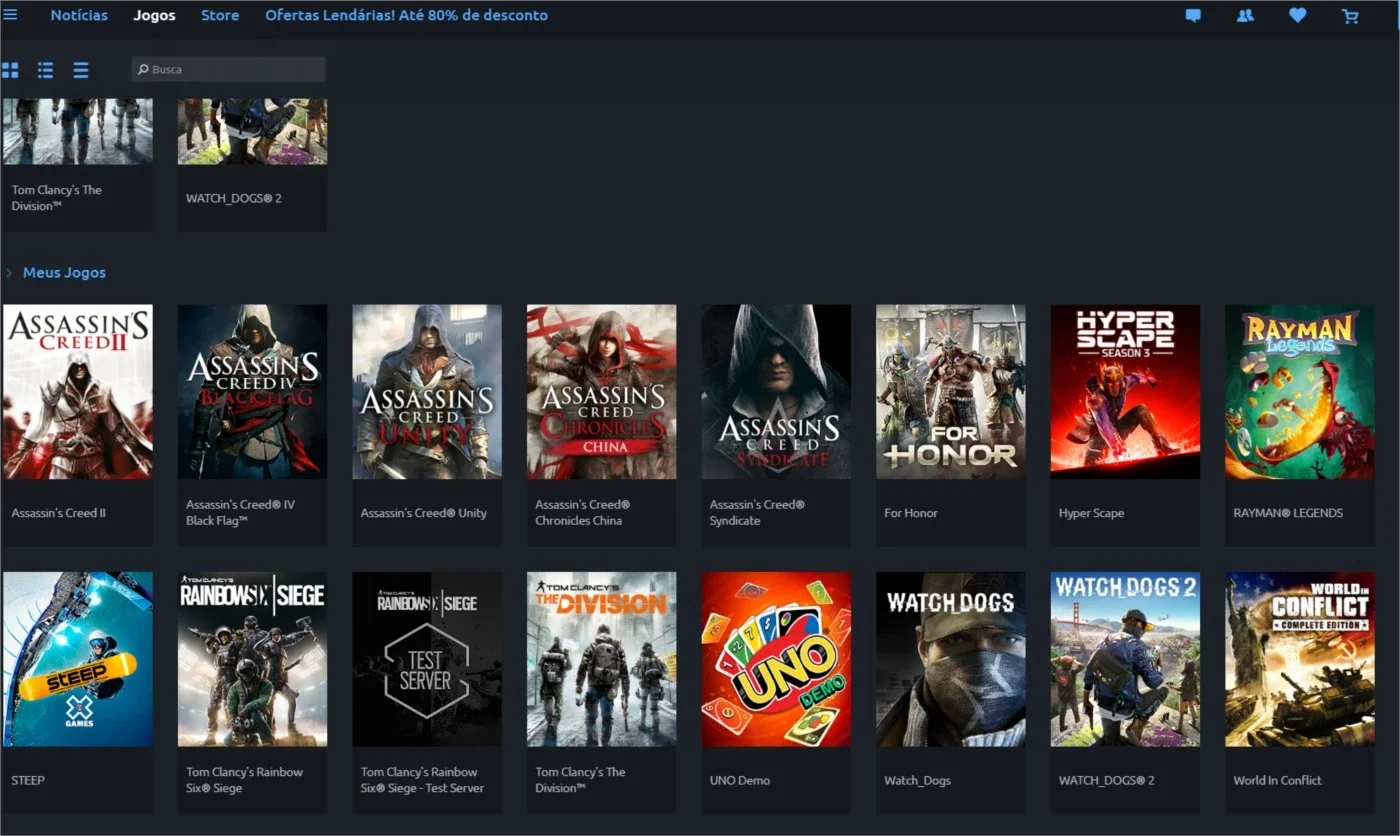The image size is (1400, 836).
Task: Go to the Notícias tab
Action: coord(79,15)
